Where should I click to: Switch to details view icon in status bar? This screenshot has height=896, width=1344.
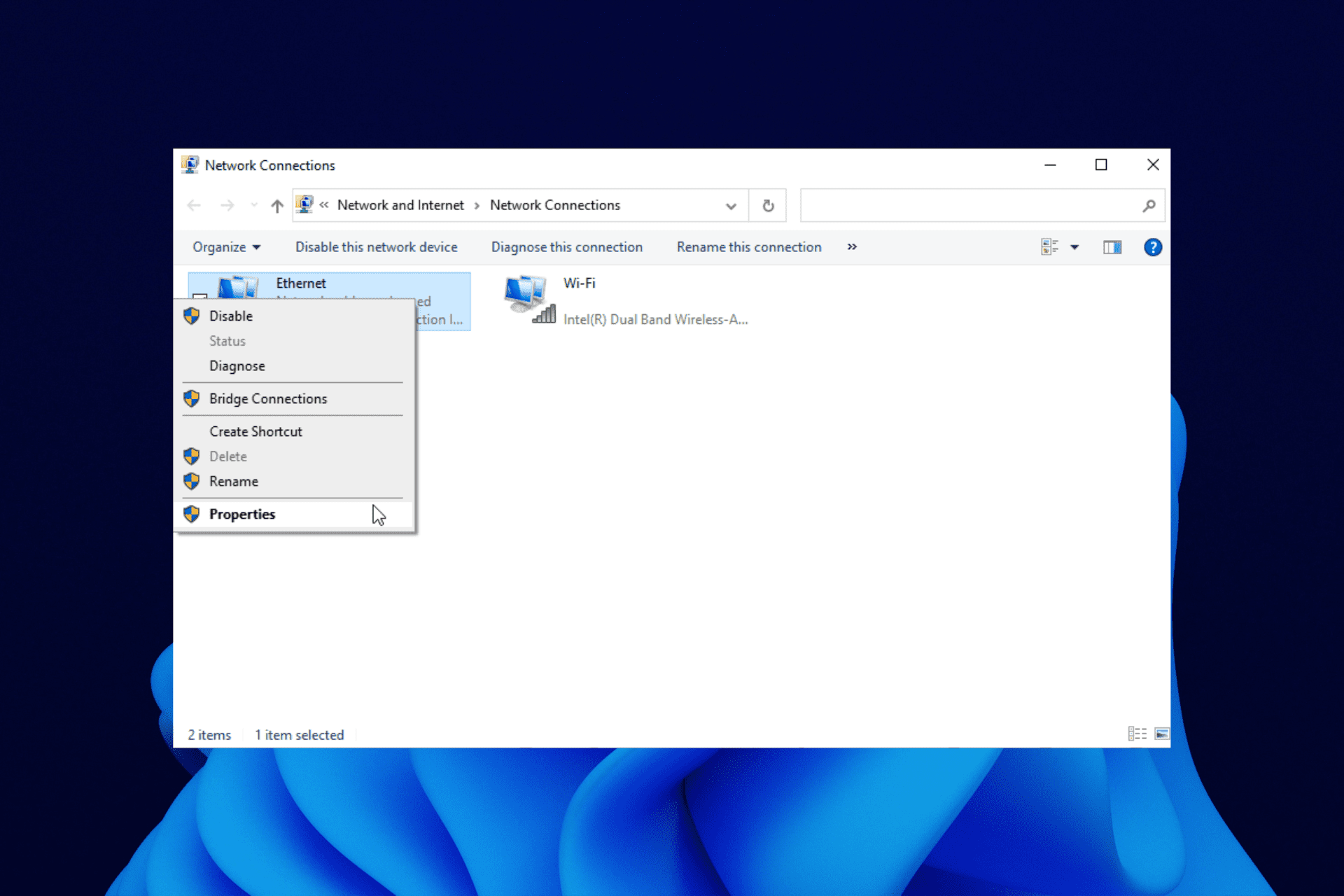click(1137, 734)
